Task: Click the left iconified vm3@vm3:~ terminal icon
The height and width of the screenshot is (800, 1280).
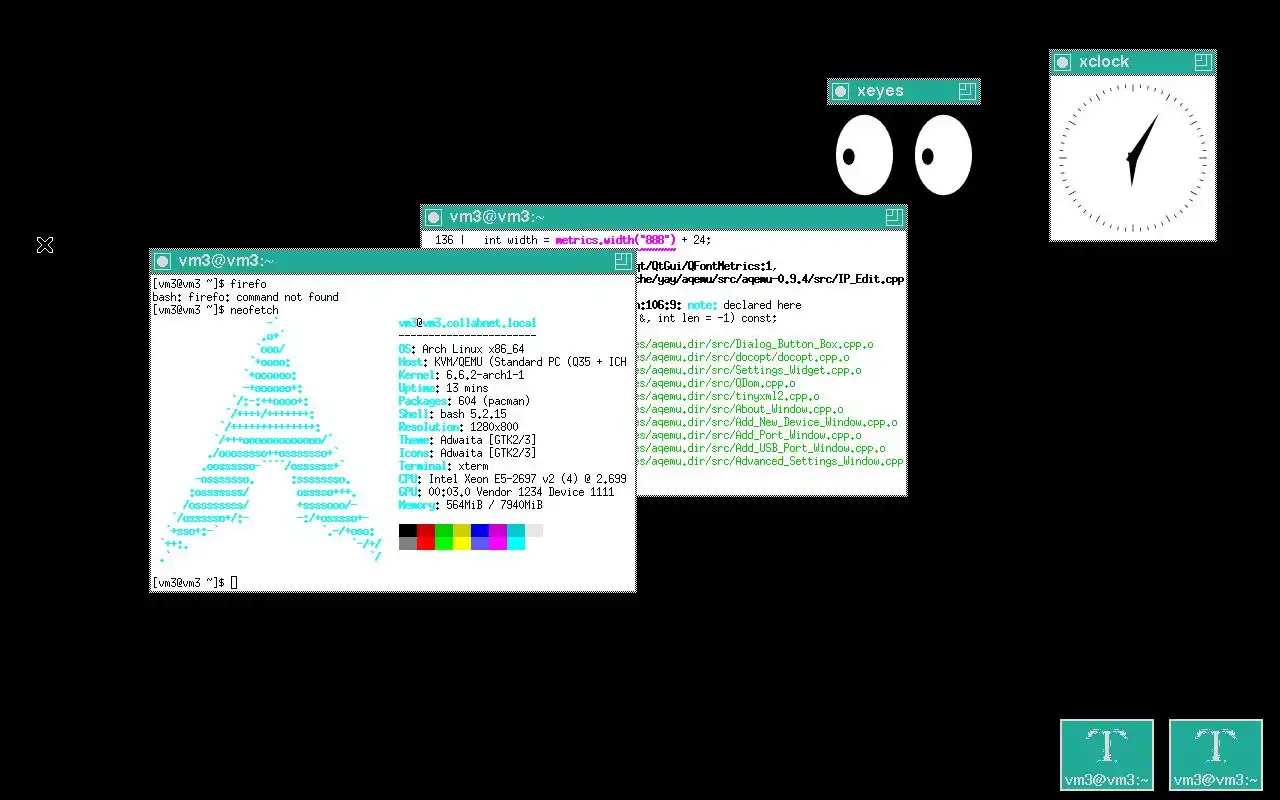Action: (x=1107, y=755)
